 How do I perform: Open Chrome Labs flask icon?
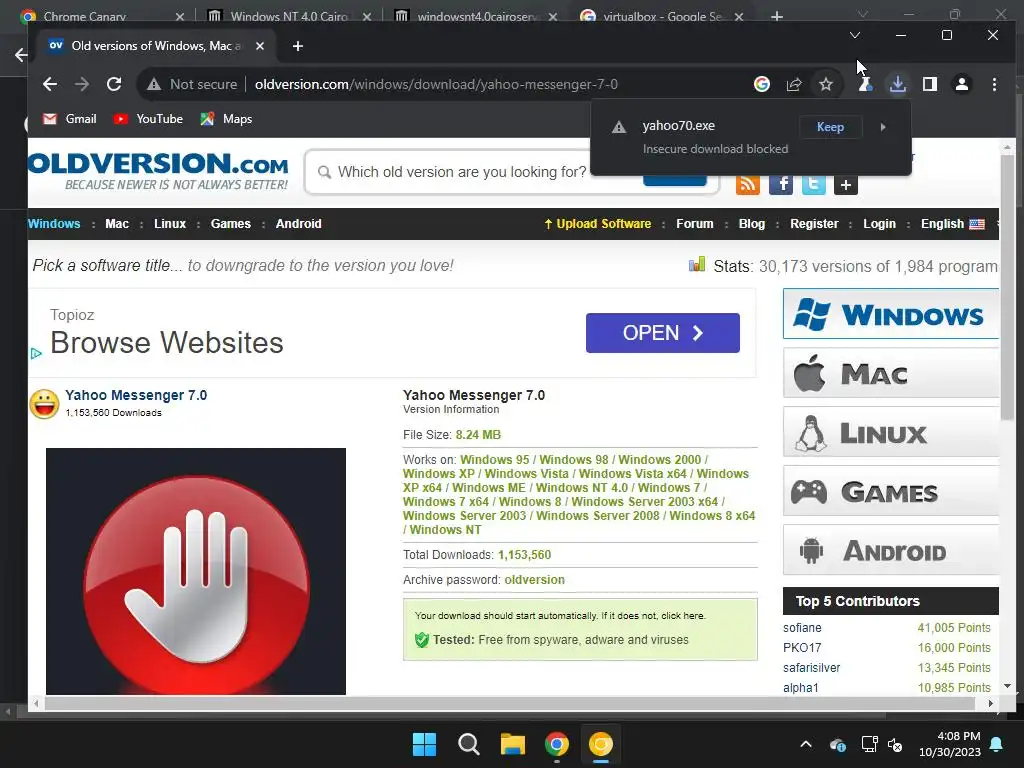(865, 84)
